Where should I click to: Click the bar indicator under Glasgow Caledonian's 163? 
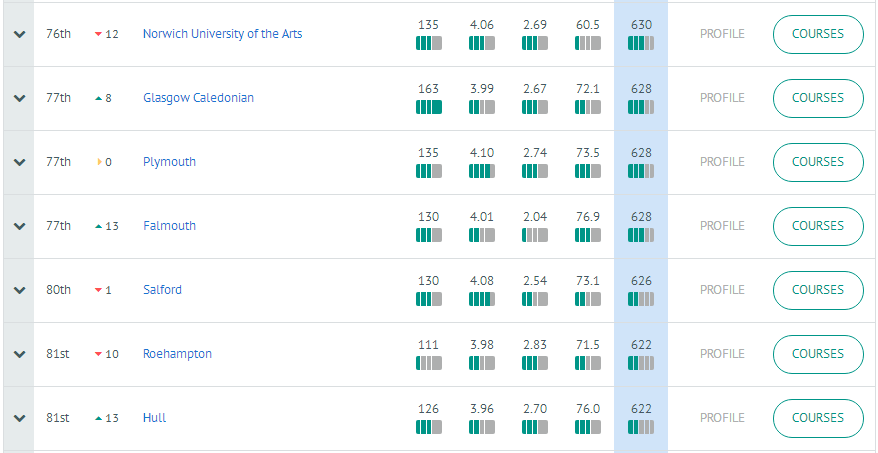428,107
